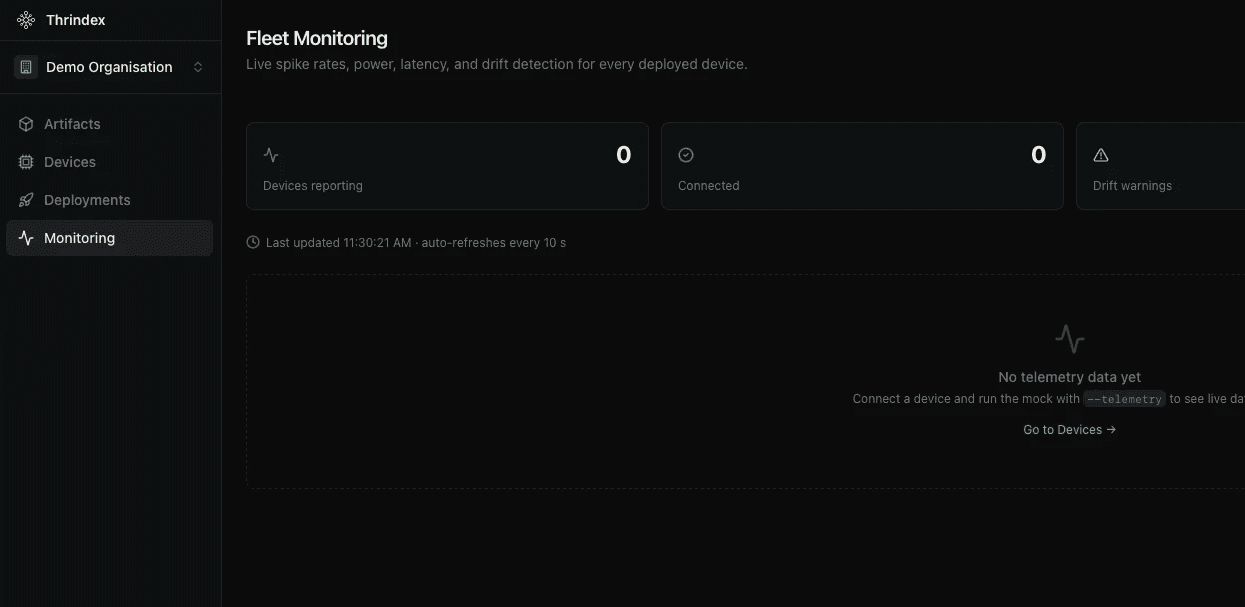
Task: Click the Deployments rocket icon
Action: [x=26, y=200]
